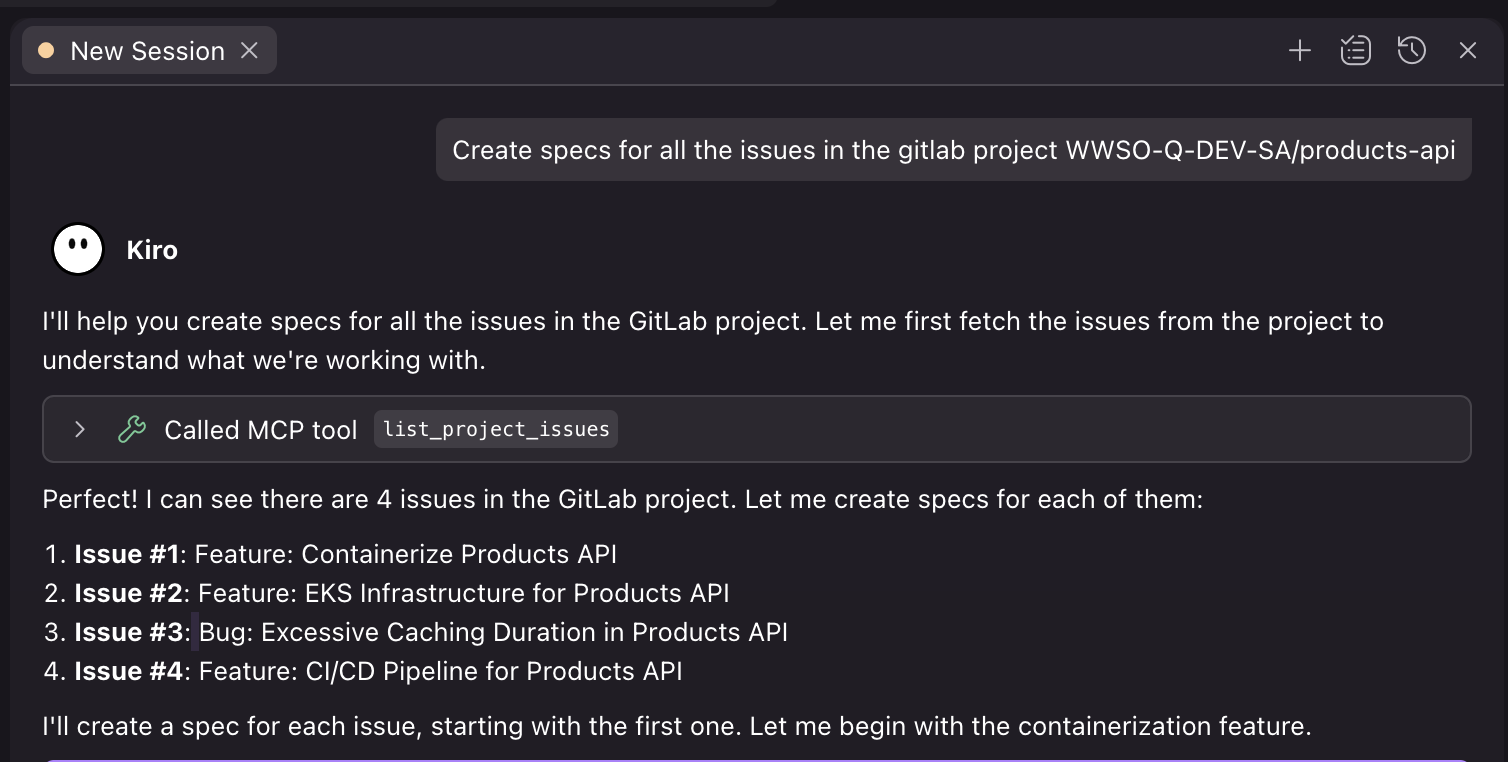This screenshot has width=1508, height=762.
Task: Click the Kiro avatar icon
Action: tap(78, 248)
